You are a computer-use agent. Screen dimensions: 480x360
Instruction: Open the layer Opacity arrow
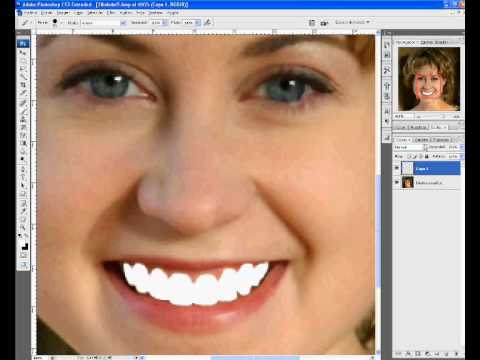pos(462,147)
